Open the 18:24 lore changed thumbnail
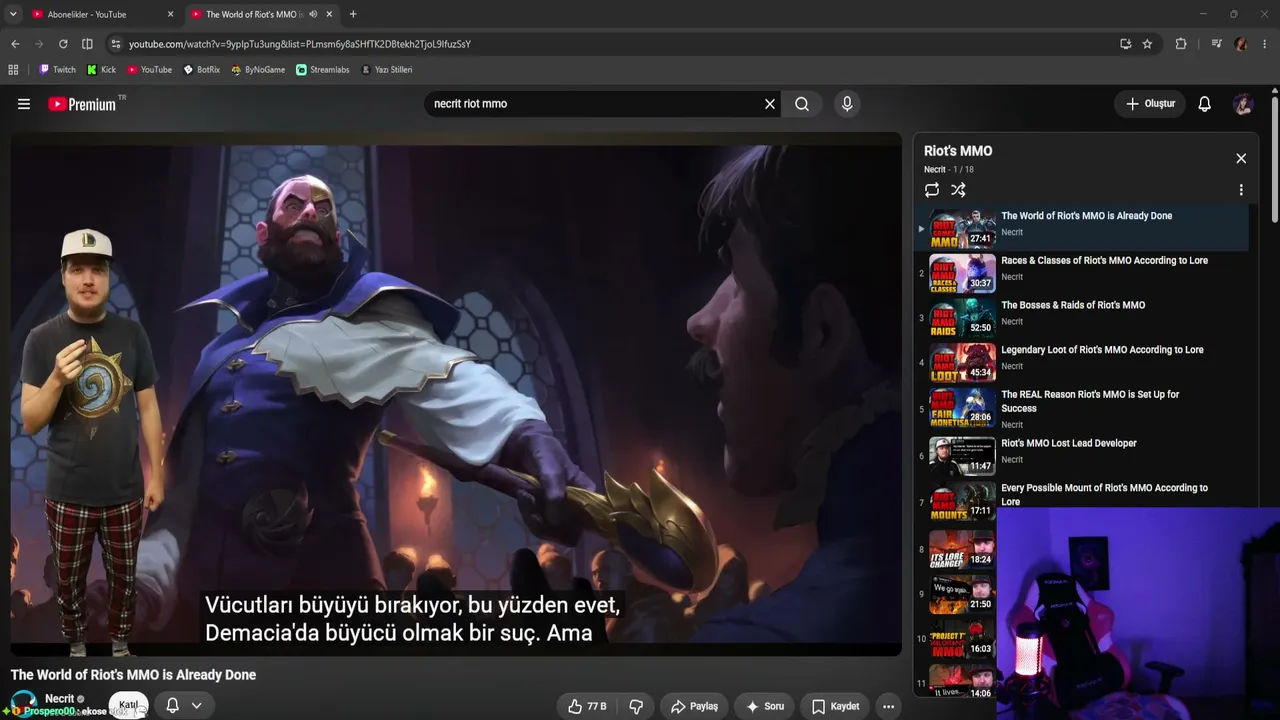Viewport: 1280px width, 720px height. 962,549
